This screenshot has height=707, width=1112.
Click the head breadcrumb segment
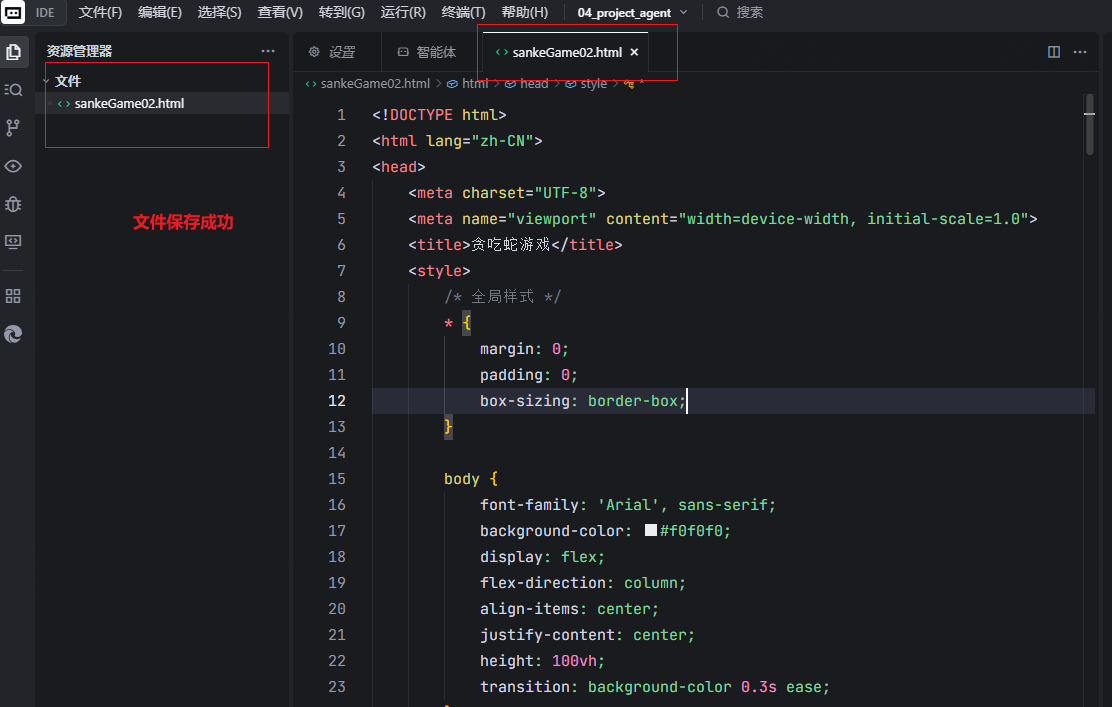coord(533,84)
